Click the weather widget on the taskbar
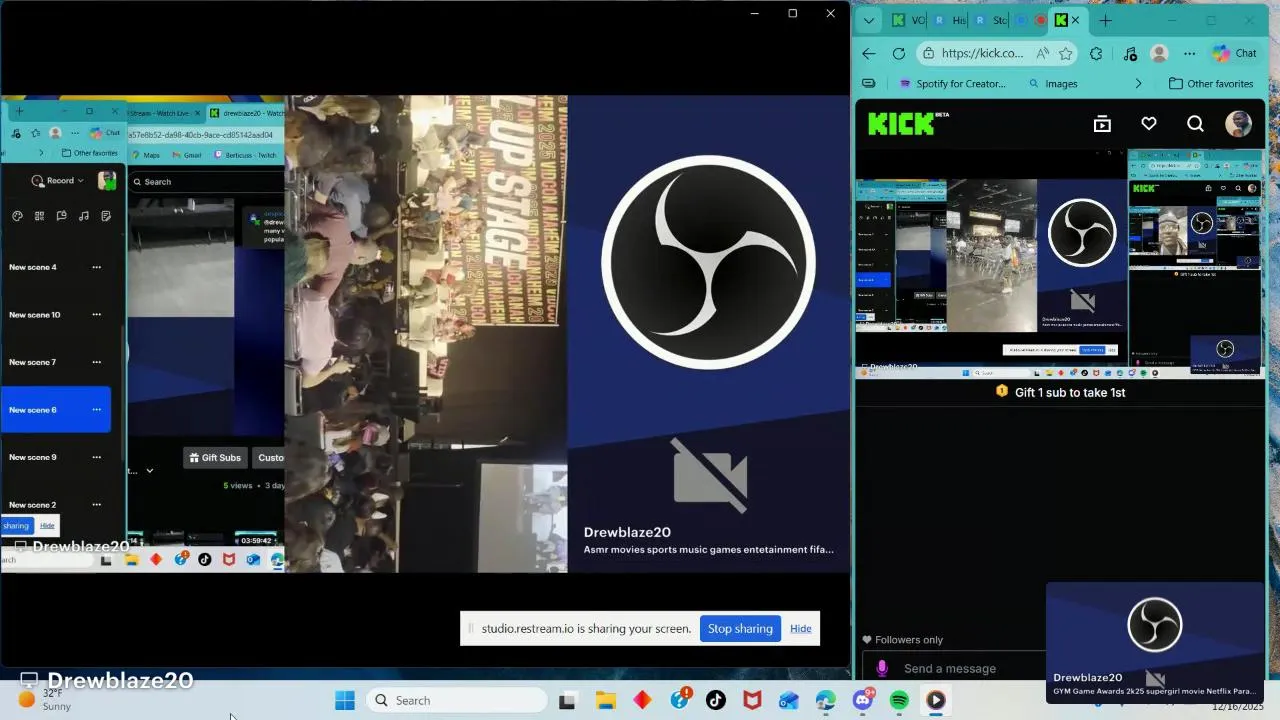The image size is (1280, 720). tap(46, 700)
